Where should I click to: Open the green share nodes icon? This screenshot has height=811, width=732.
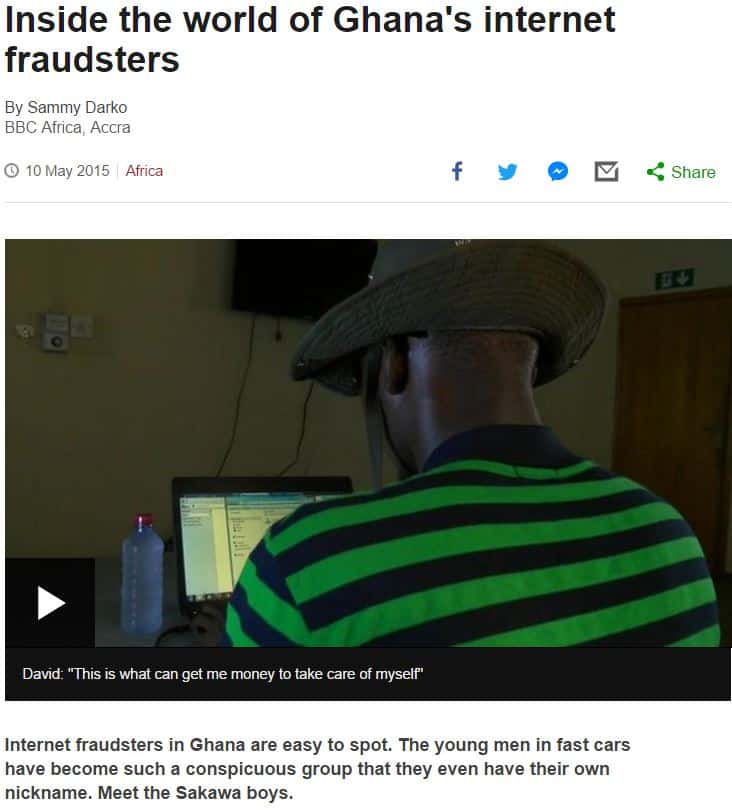coord(655,172)
